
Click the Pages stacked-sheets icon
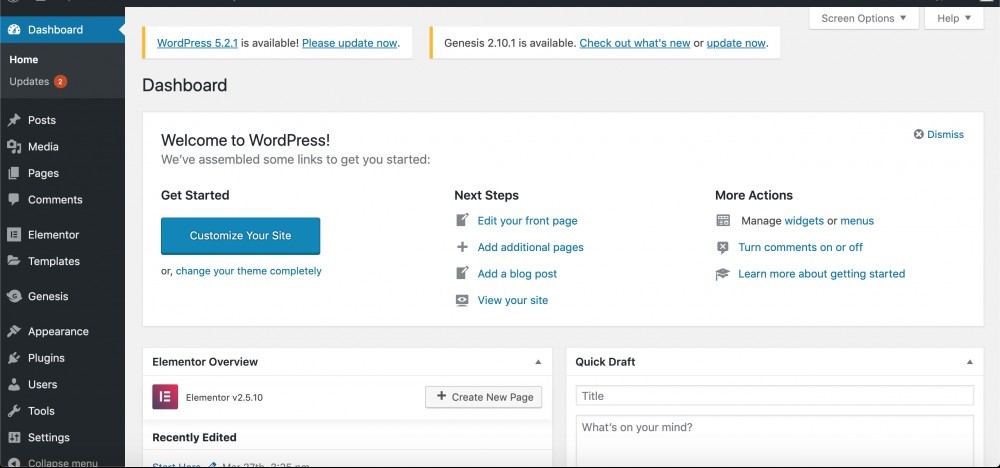[14, 173]
